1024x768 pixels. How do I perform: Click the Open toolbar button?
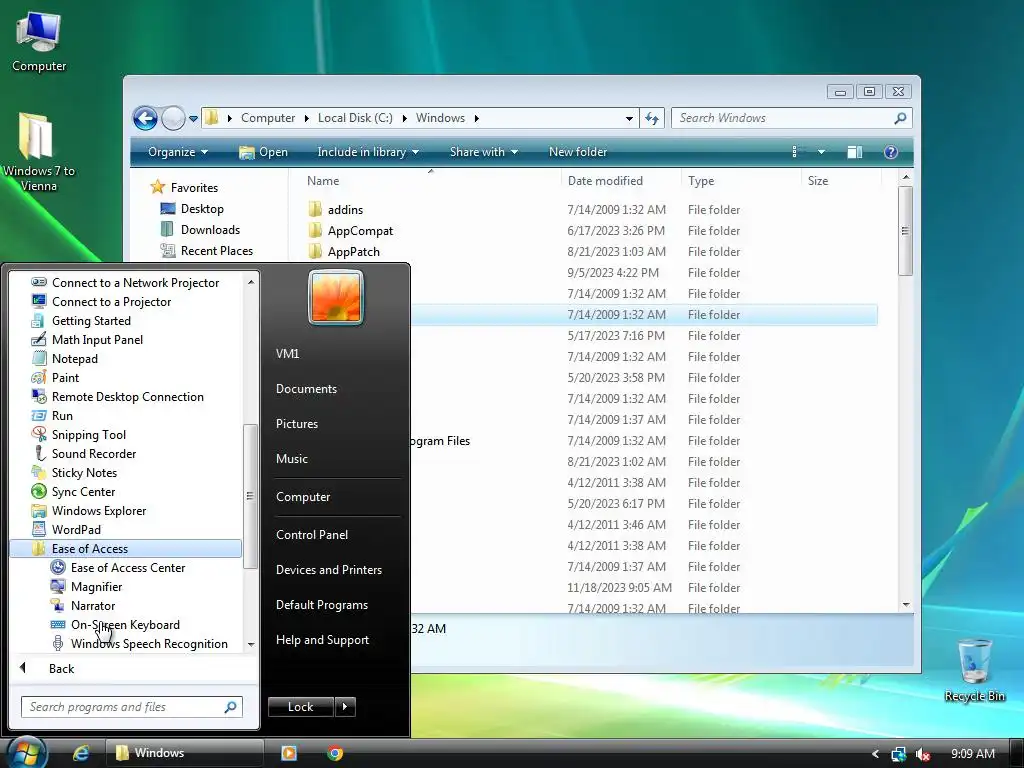click(264, 152)
